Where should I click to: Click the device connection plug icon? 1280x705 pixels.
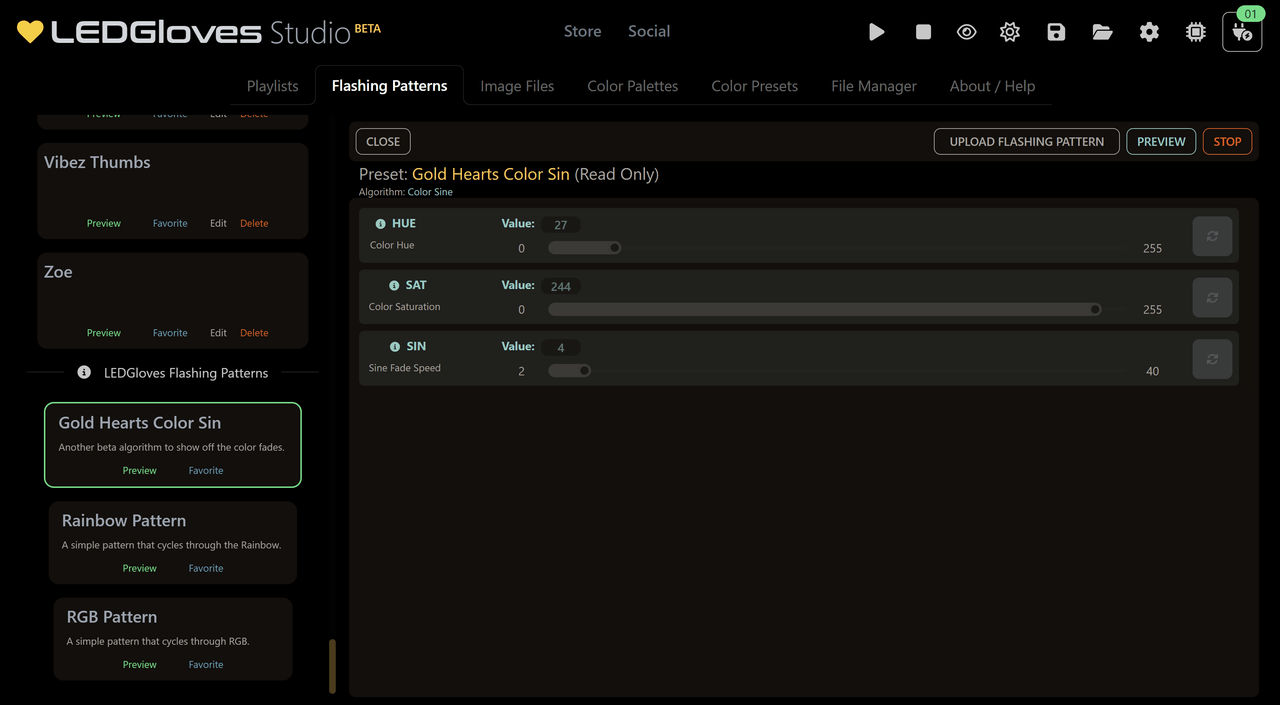(x=1242, y=32)
